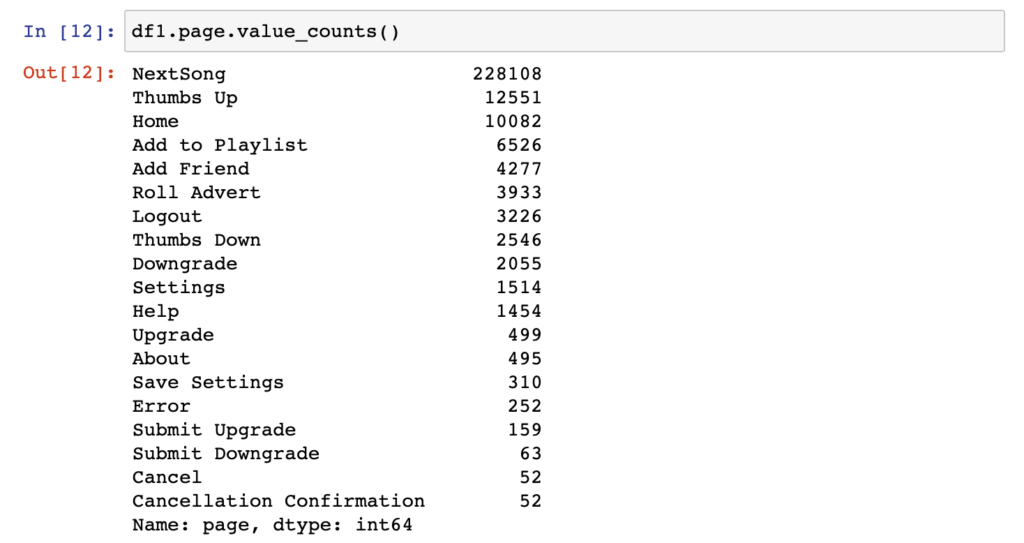The image size is (1024, 543).
Task: Click the Thumbs Down row
Action: 337,240
